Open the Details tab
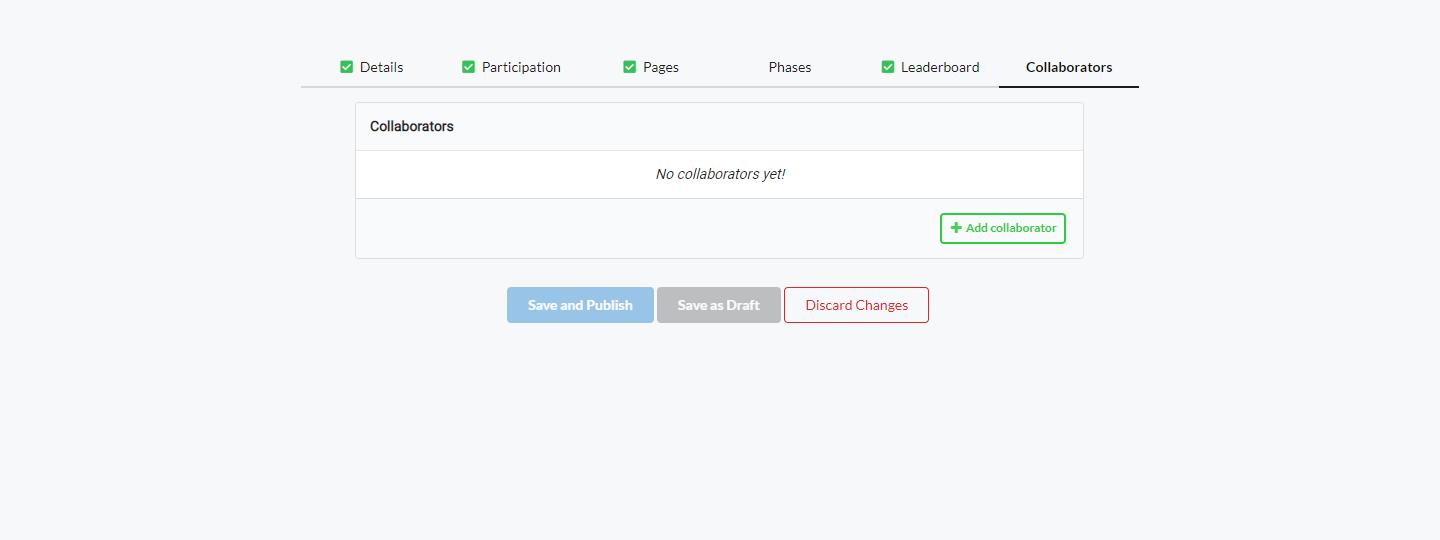The width and height of the screenshot is (1440, 540). pyautogui.click(x=381, y=67)
